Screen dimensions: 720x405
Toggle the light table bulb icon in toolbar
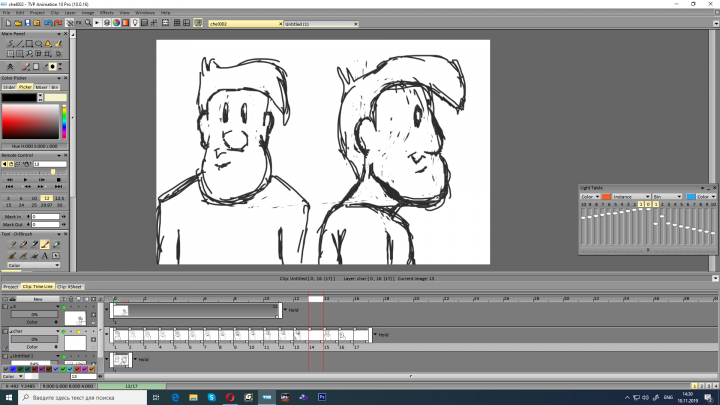[x=135, y=23]
